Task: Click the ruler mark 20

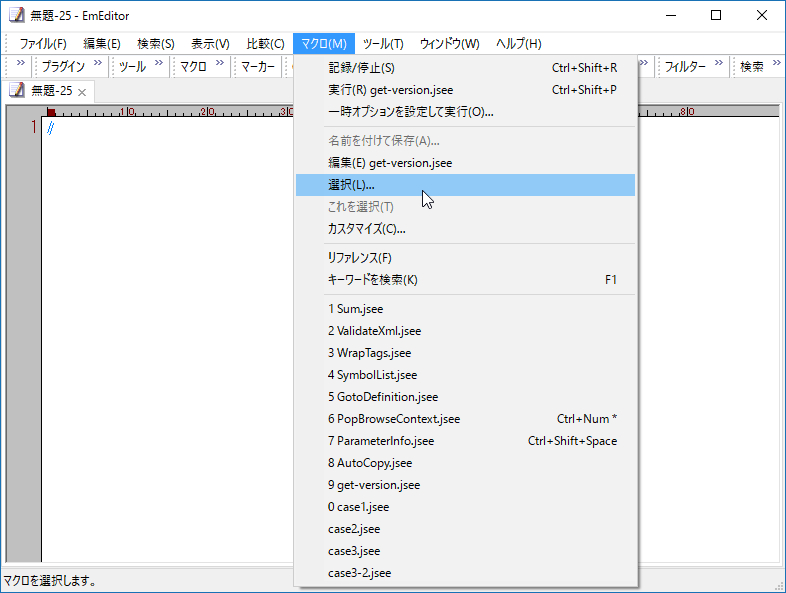Action: point(208,112)
